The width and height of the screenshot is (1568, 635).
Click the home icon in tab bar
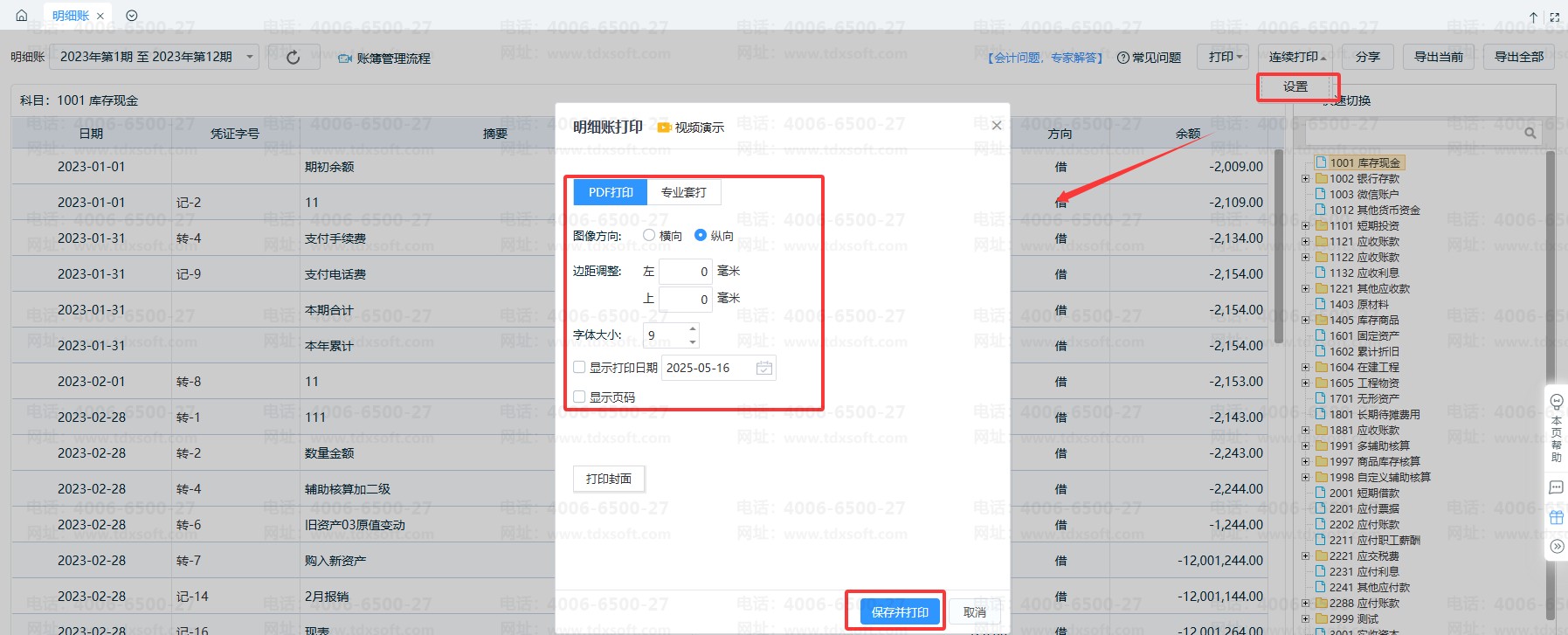coord(22,16)
